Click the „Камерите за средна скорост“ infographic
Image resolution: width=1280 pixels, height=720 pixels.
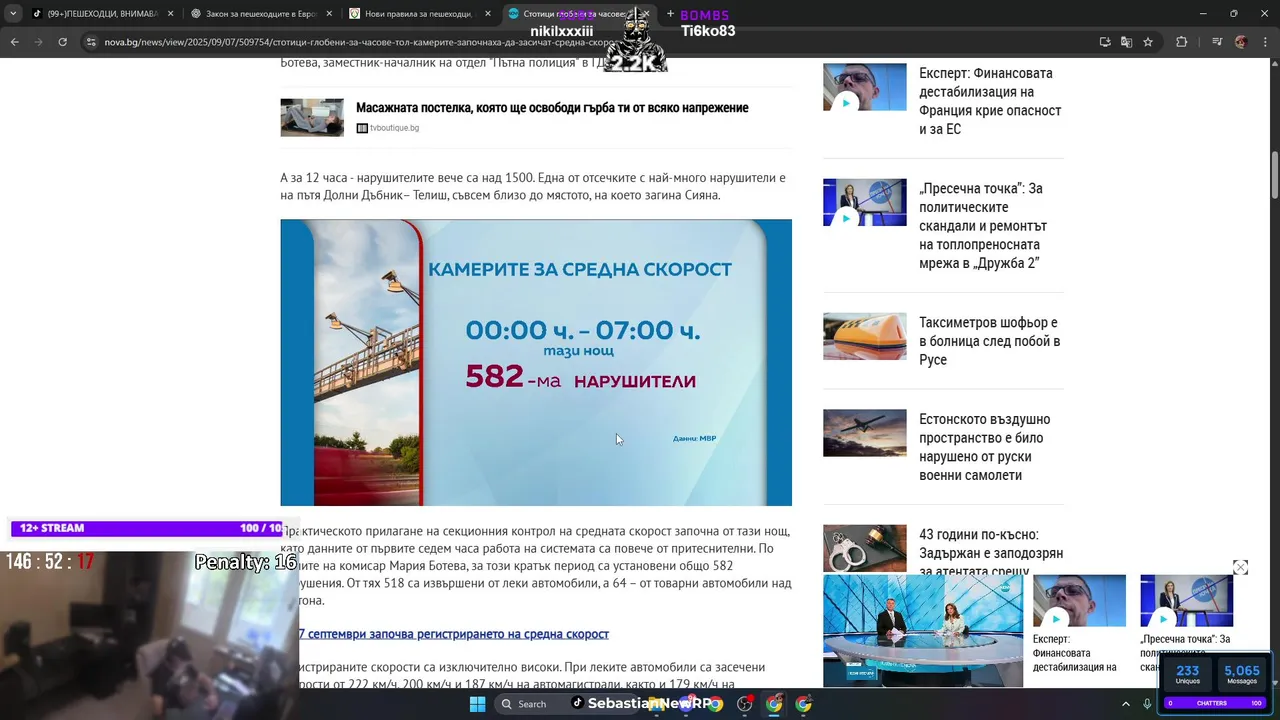click(536, 362)
